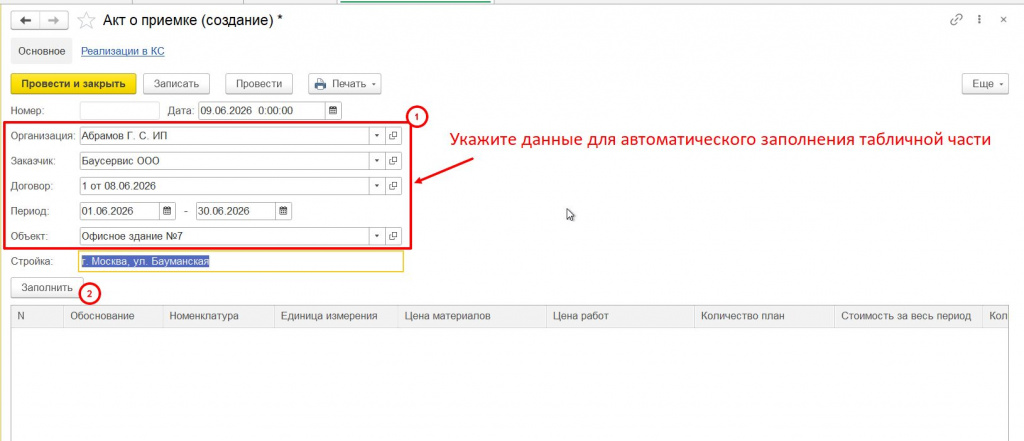Click the back navigation arrow
This screenshot has width=1024, height=441.
(x=26, y=20)
